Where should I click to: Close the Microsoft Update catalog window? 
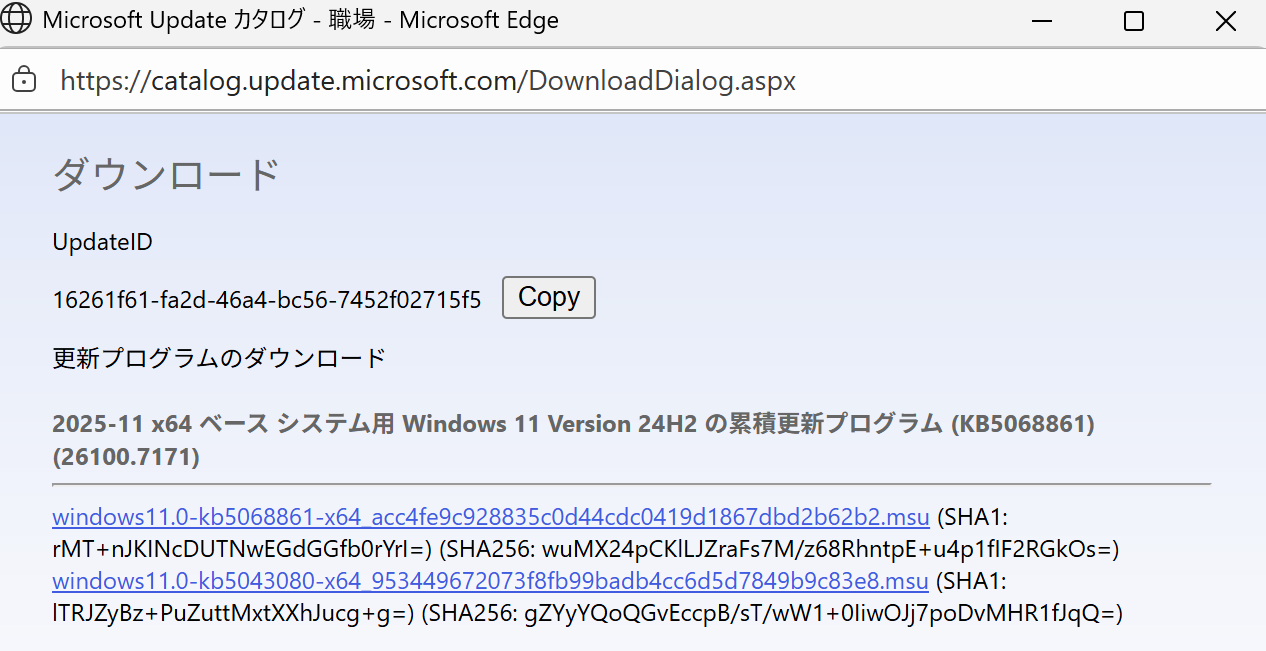point(1225,21)
